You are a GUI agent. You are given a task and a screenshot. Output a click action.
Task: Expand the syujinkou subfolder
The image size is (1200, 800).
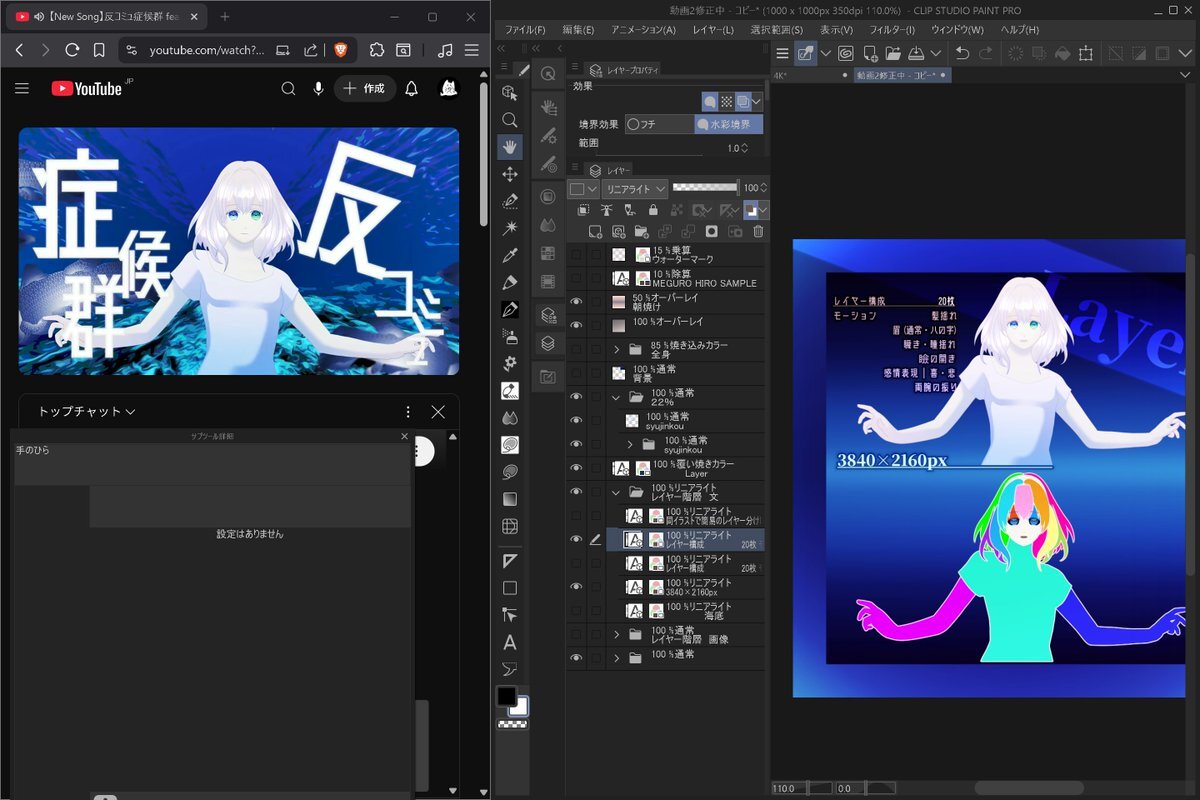pyautogui.click(x=630, y=444)
